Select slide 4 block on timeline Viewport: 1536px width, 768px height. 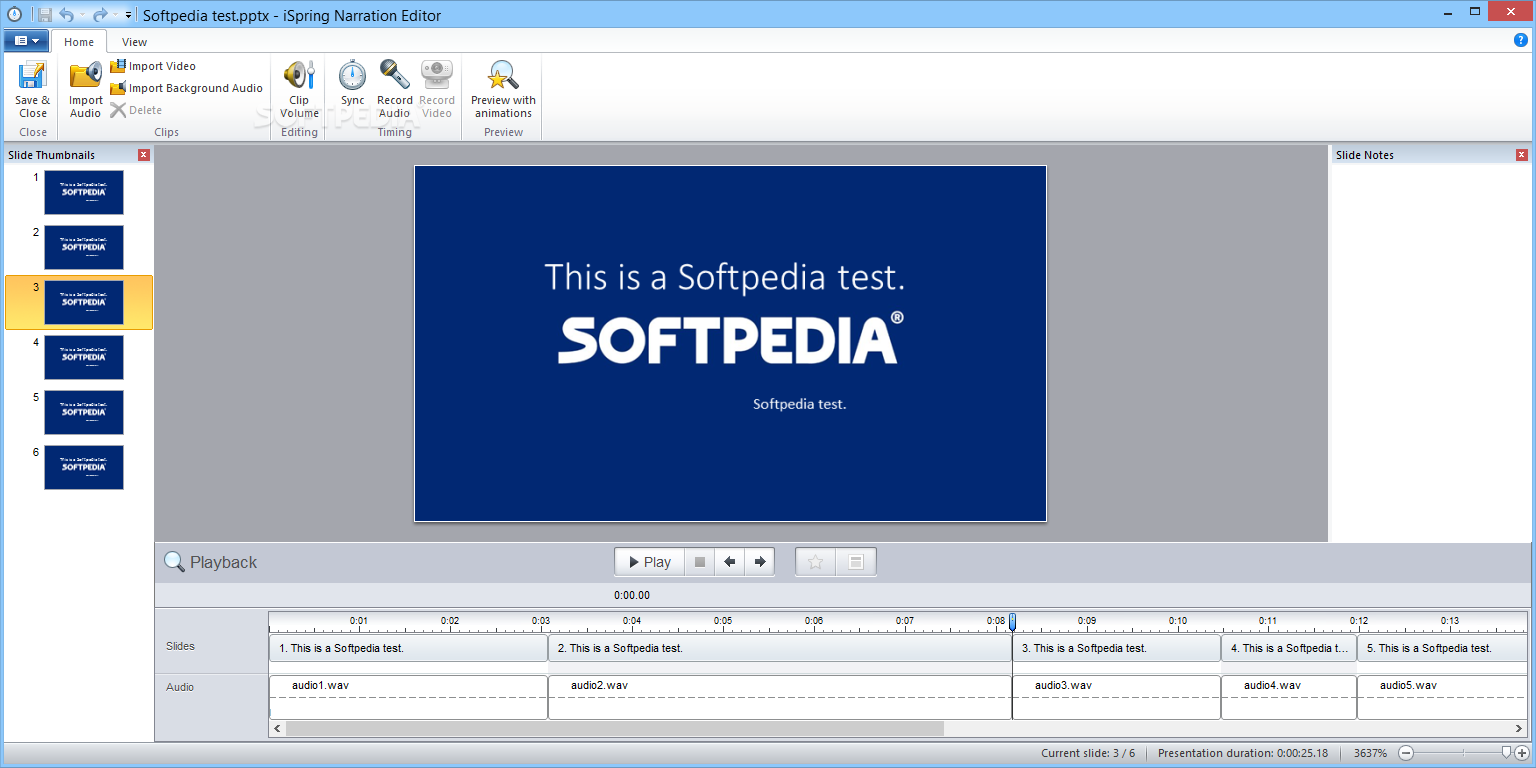click(x=1289, y=648)
